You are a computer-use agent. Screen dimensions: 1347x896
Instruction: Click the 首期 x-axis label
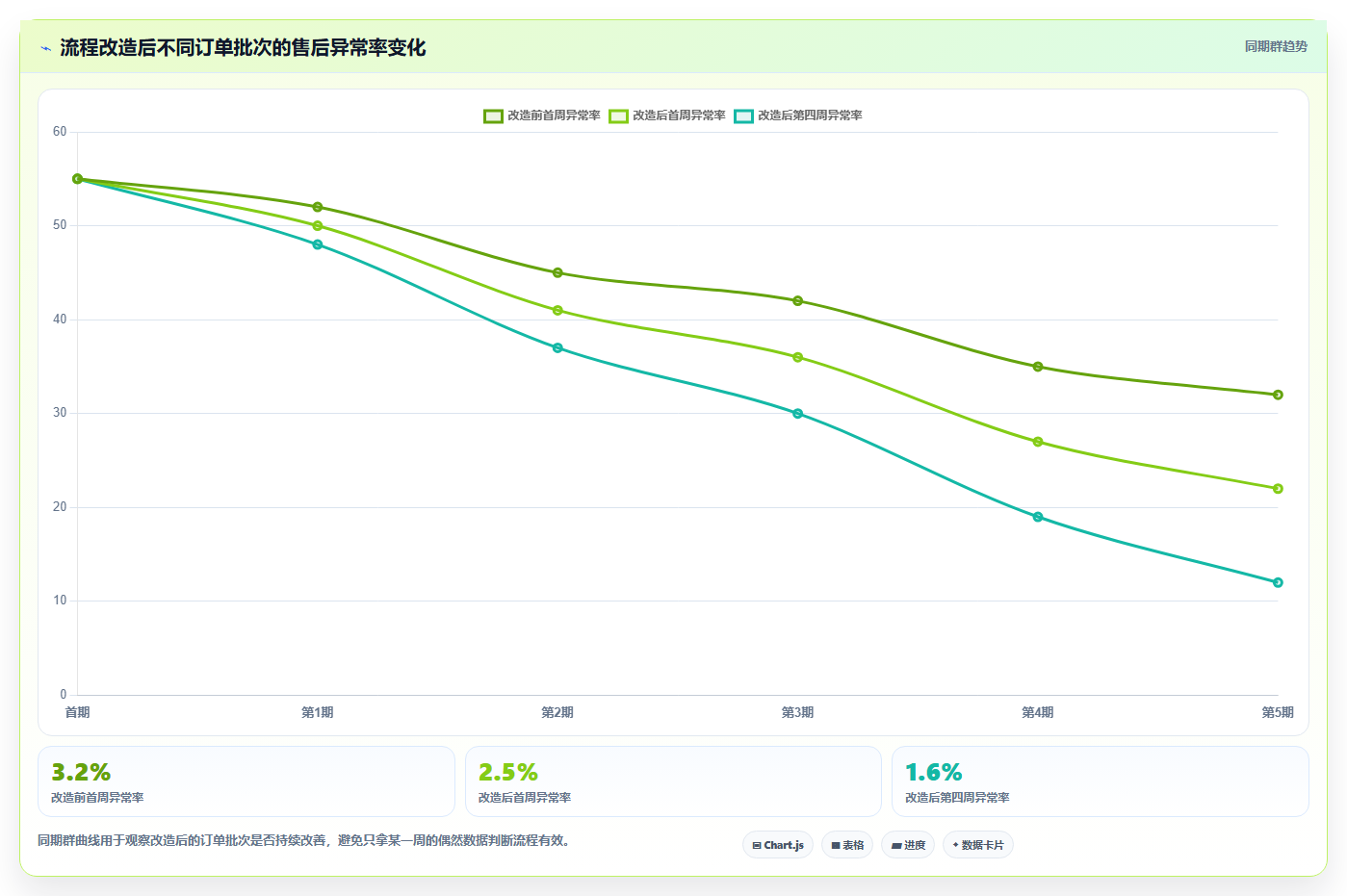coord(78,712)
